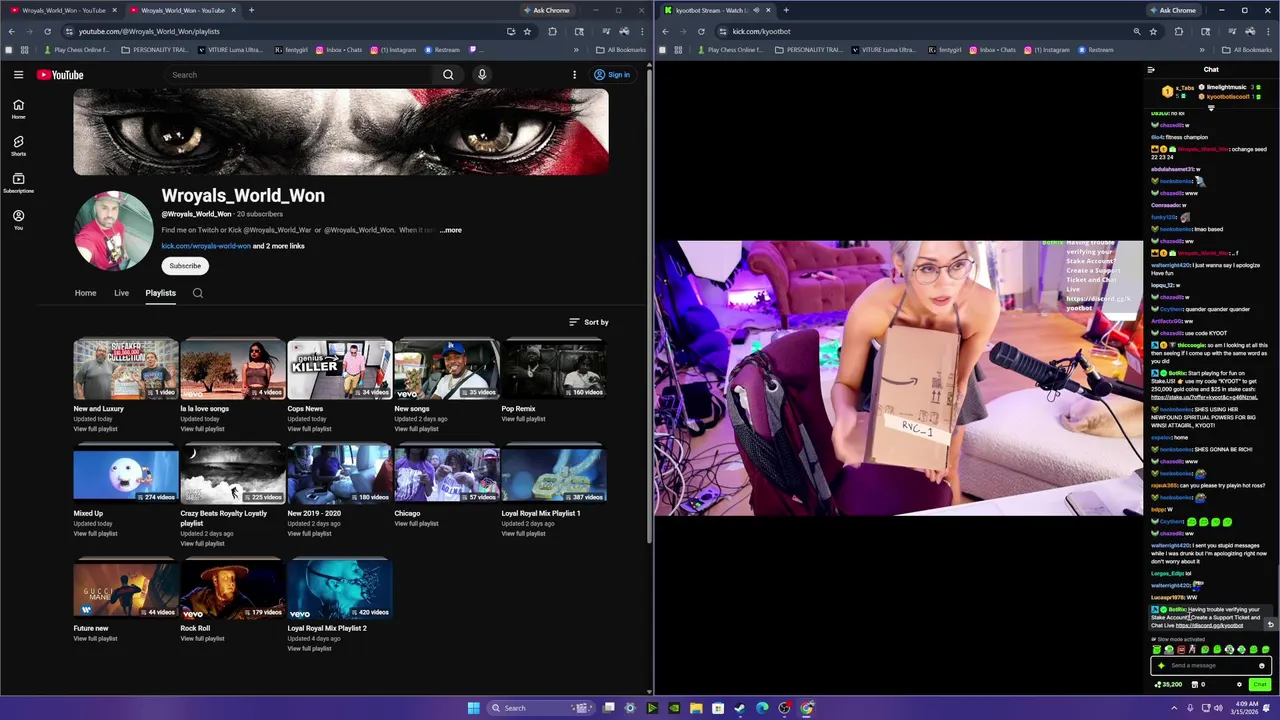Open OBS Studio from the taskbar

(x=784, y=708)
